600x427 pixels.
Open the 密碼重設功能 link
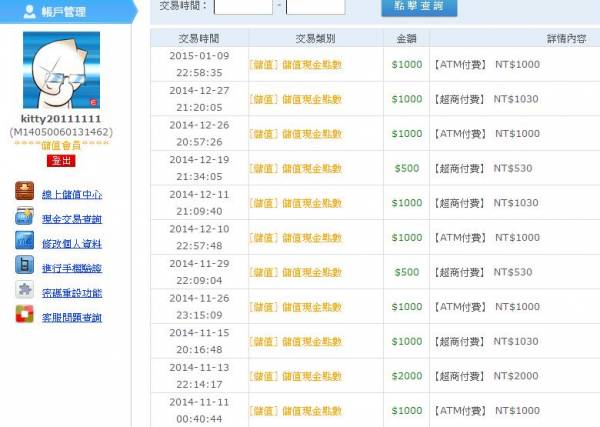click(x=71, y=293)
